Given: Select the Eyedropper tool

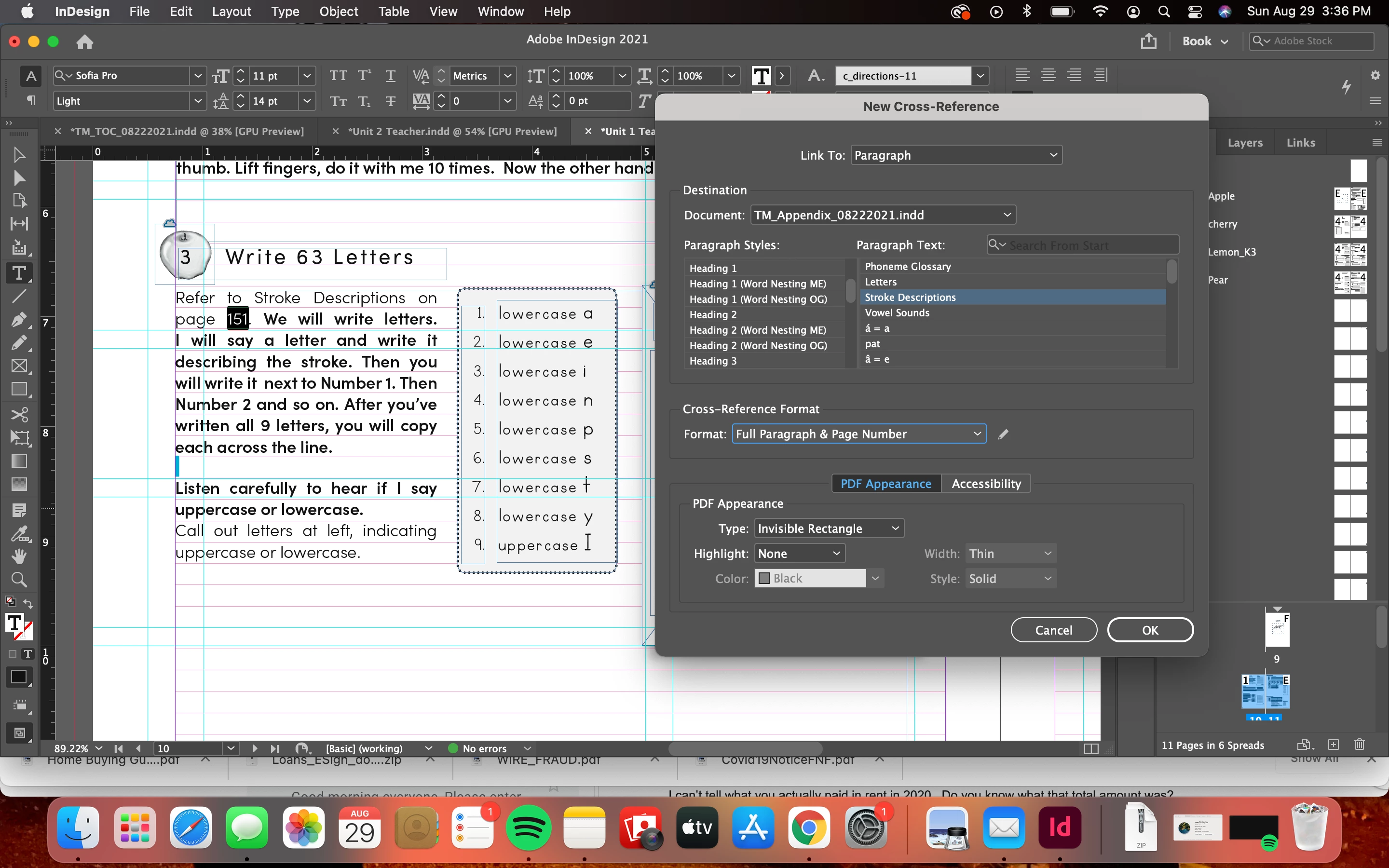Looking at the screenshot, I should (x=19, y=533).
